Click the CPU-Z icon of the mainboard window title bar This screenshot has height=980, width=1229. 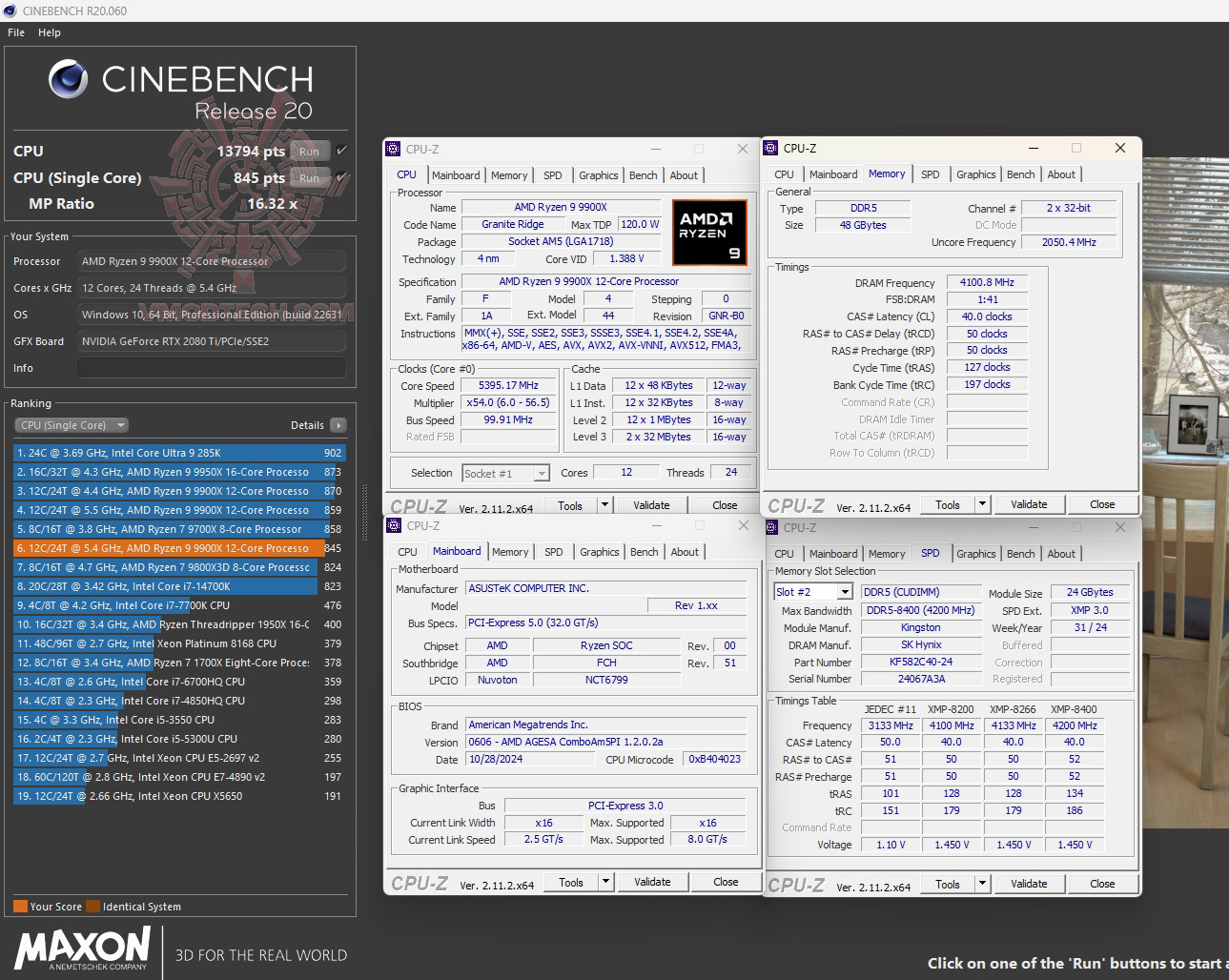tap(394, 525)
